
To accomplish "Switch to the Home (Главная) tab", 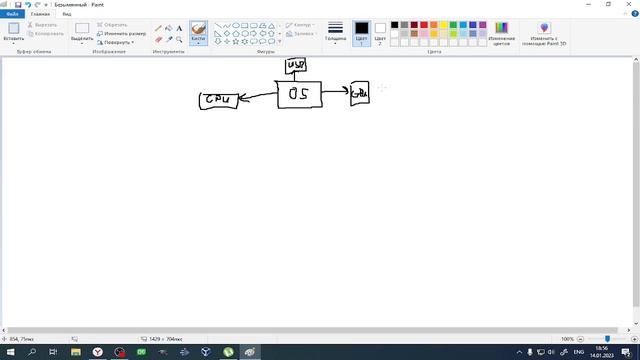I will 40,14.
